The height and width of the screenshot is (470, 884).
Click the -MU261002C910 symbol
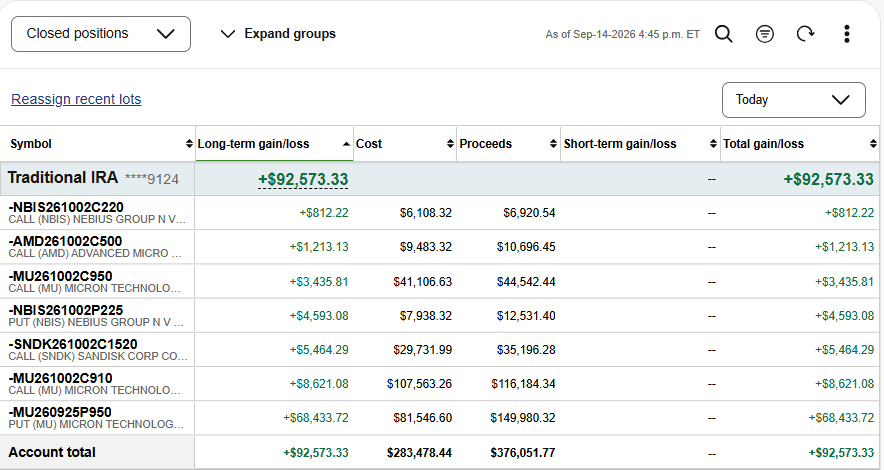coord(60,378)
